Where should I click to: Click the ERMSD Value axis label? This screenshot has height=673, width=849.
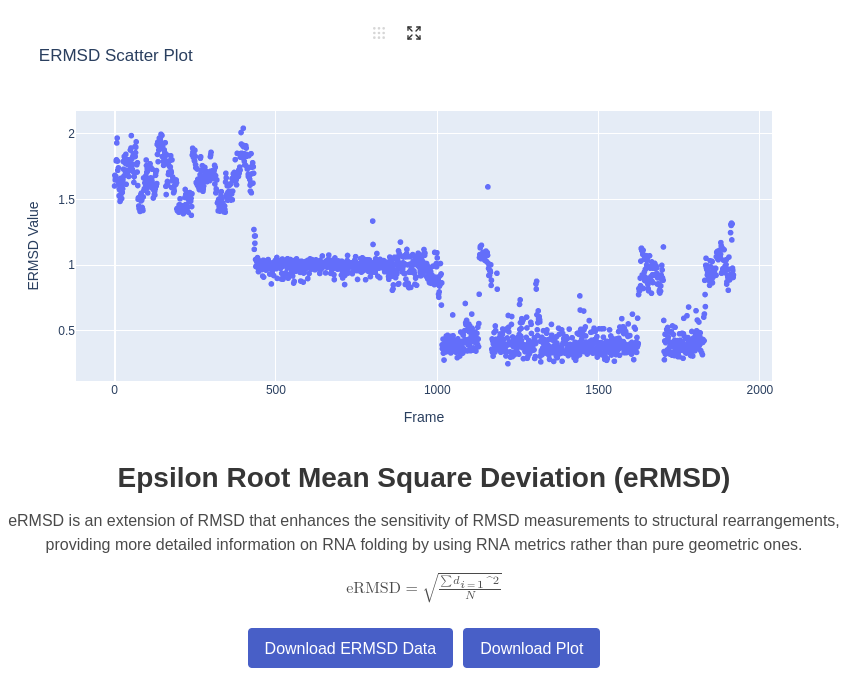[x=33, y=245]
